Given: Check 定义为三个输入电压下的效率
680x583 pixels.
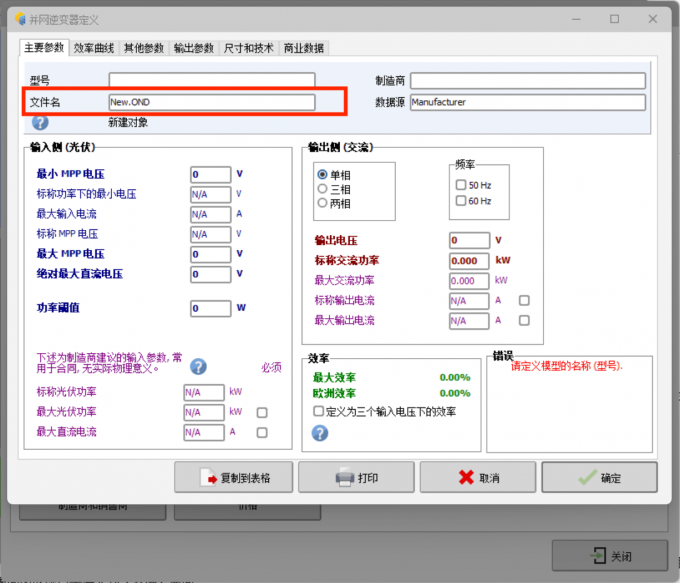Looking at the screenshot, I should [x=319, y=411].
